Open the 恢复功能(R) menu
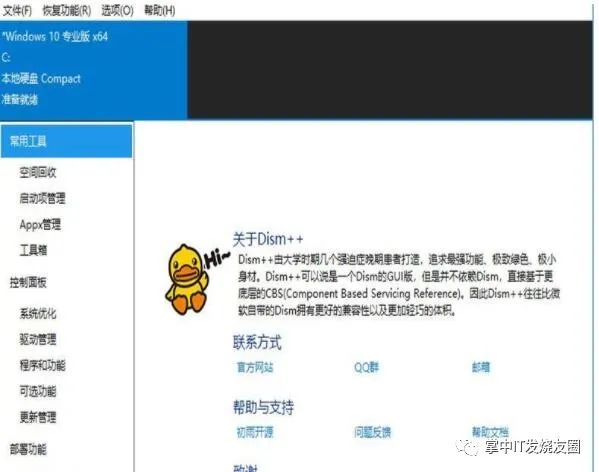The width and height of the screenshot is (599, 472). (x=67, y=10)
